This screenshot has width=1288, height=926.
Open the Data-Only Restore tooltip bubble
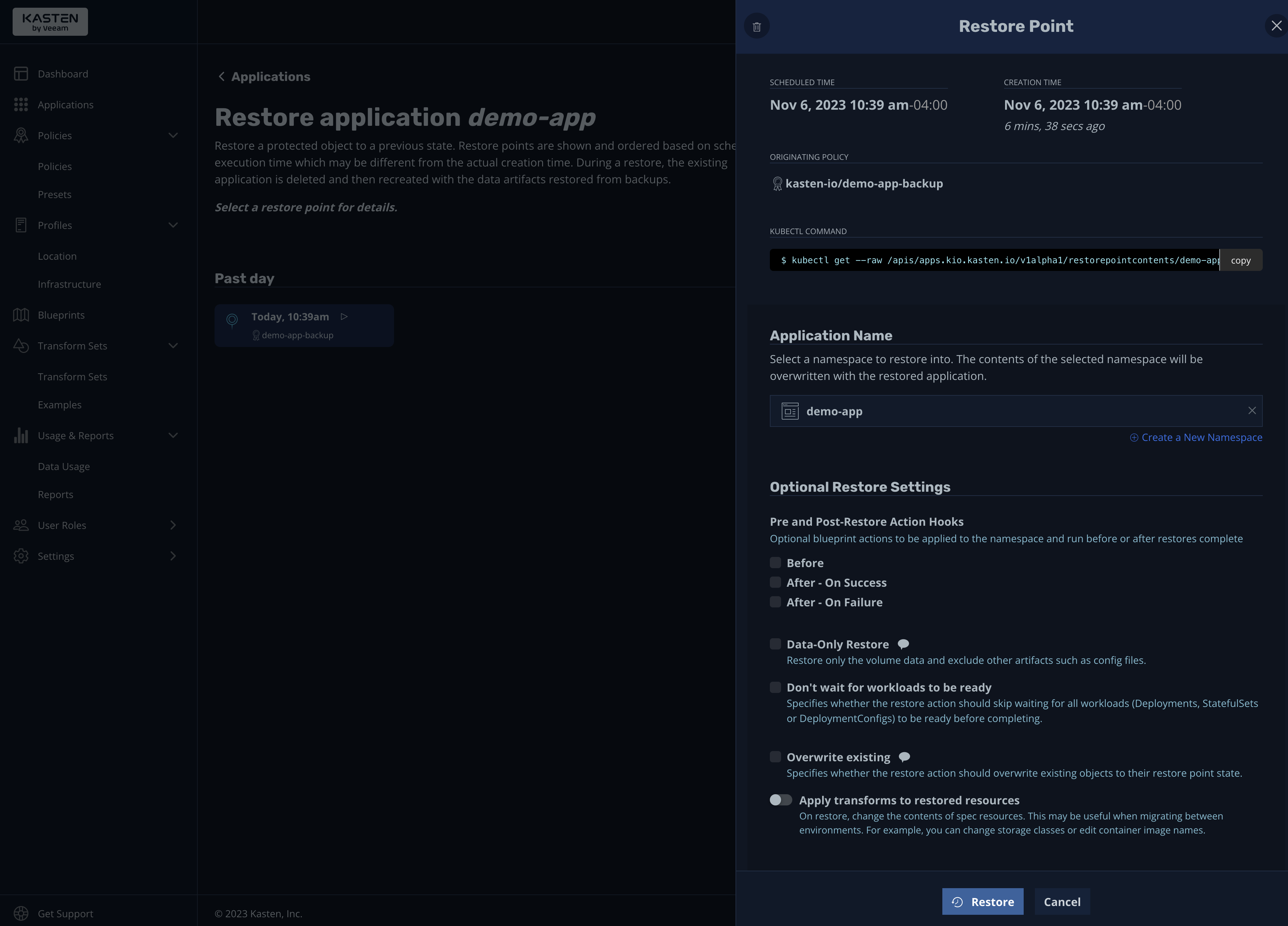903,644
